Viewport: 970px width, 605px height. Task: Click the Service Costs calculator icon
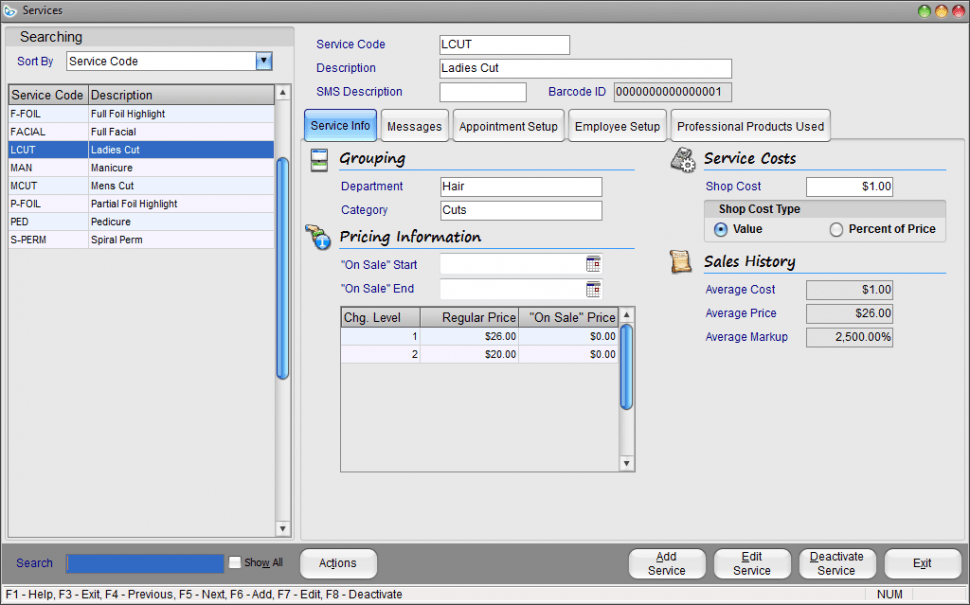(x=684, y=159)
